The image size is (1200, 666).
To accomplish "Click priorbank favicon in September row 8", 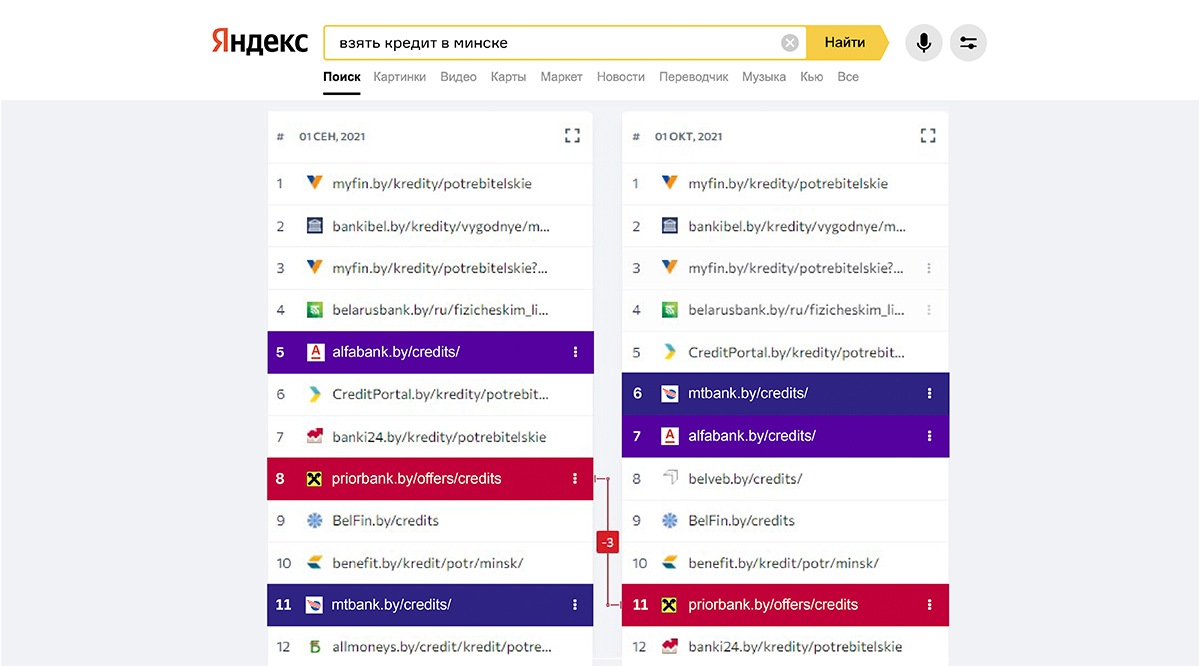I will coord(315,479).
